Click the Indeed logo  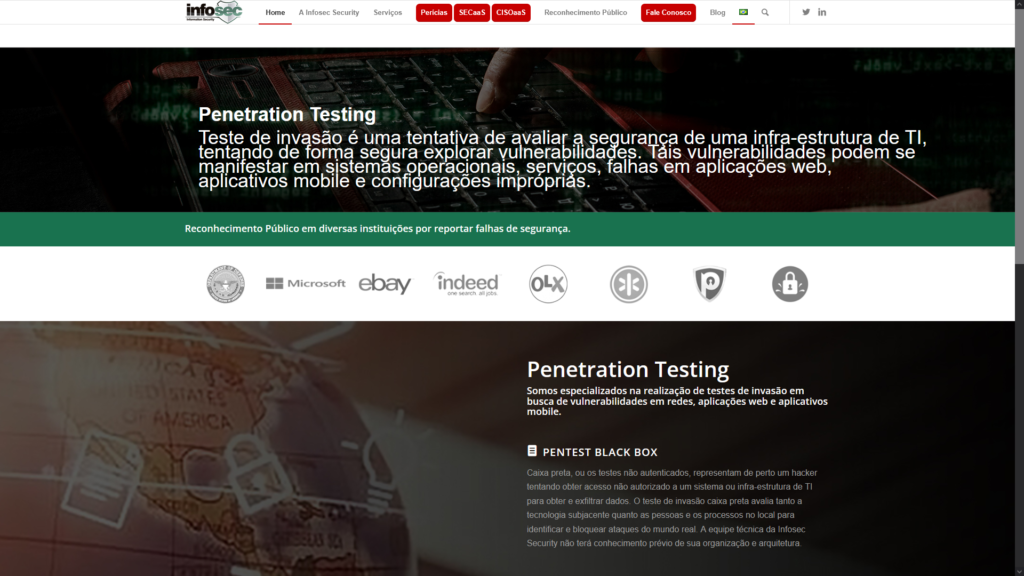coord(466,284)
